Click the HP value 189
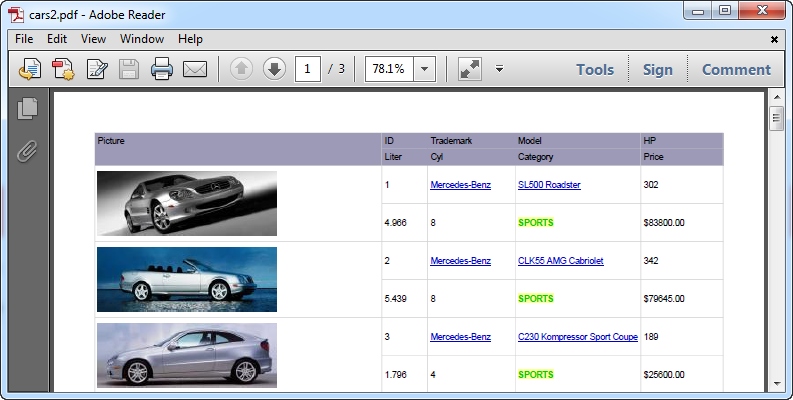 tap(651, 336)
